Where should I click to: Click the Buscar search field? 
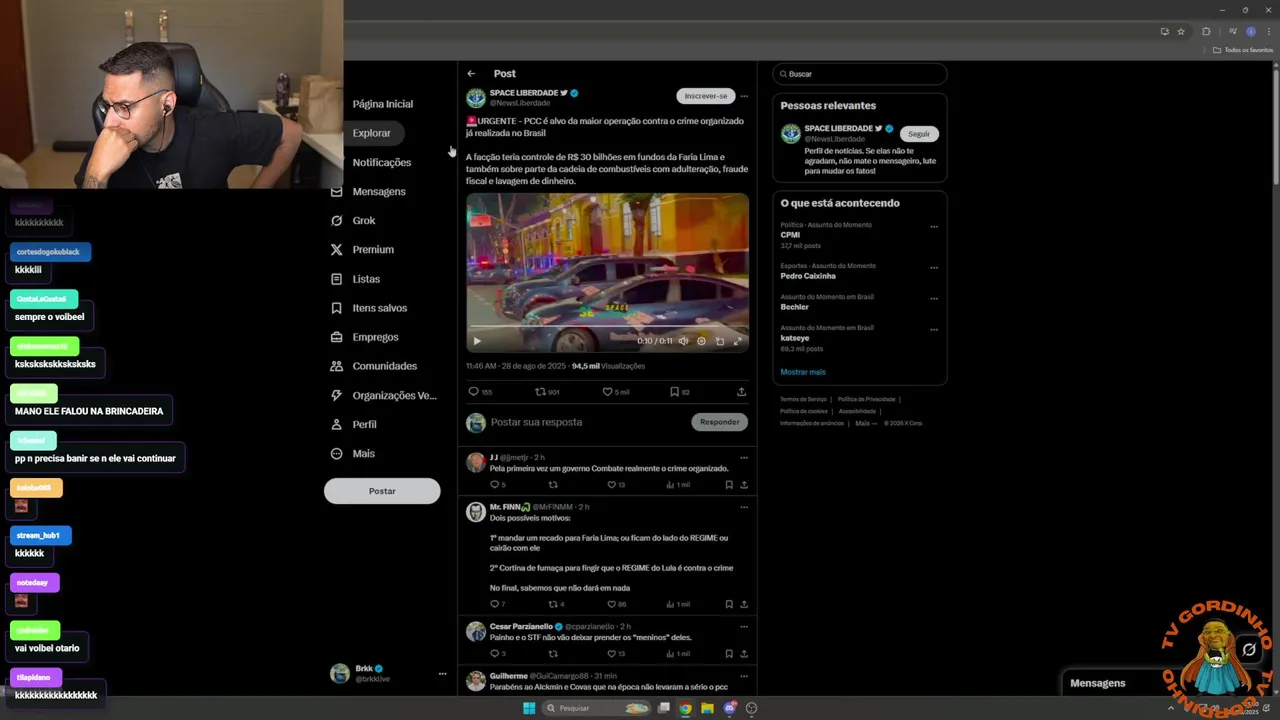point(859,74)
